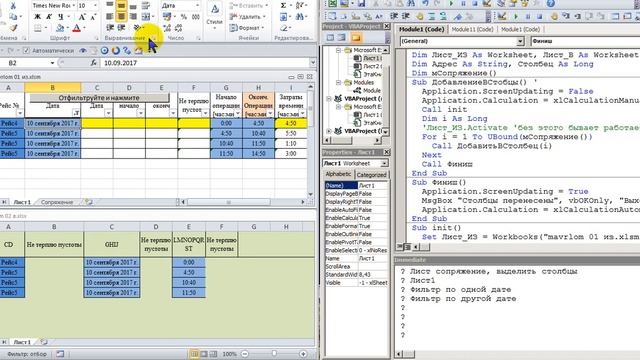Open the Find binoculars icon in ribbon
Viewport: 640px width, 360px height.
pyautogui.click(x=300, y=17)
